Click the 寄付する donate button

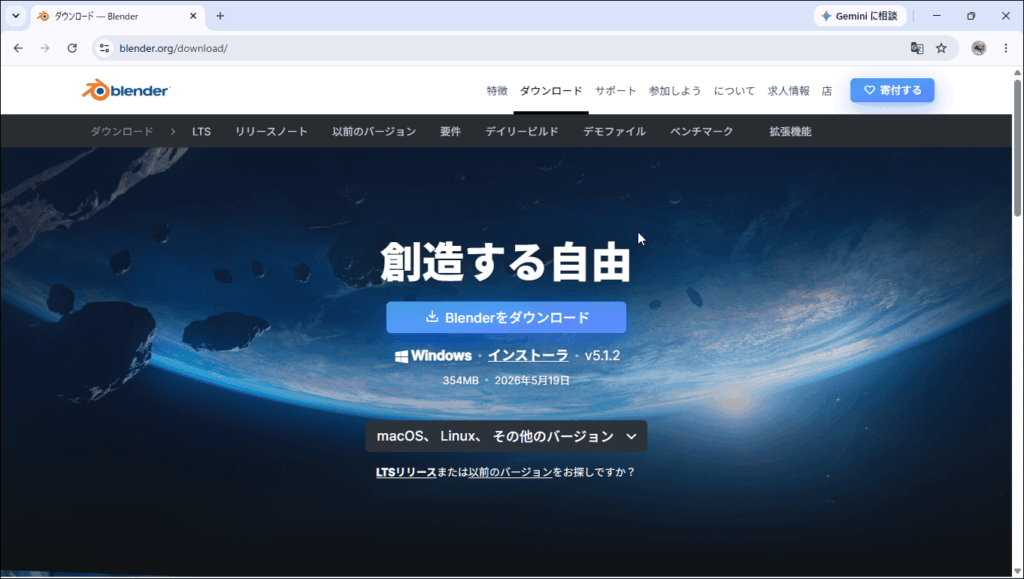[892, 90]
